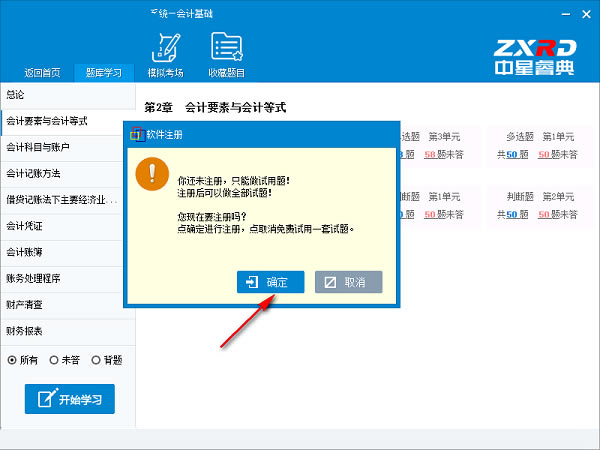
Task: Open 多选题 第1单元 question set
Action: point(539,147)
